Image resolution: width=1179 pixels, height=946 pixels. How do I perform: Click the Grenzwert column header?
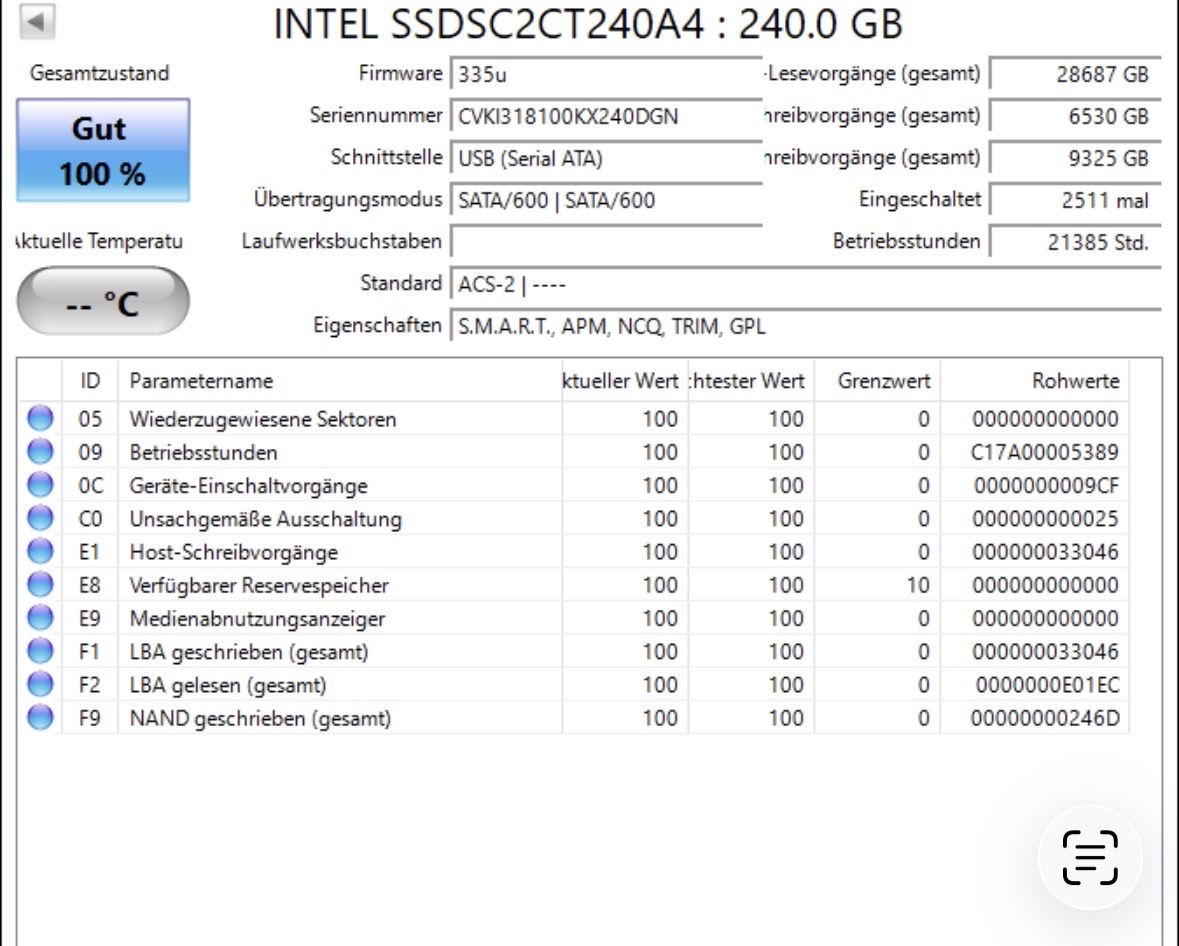click(x=877, y=381)
